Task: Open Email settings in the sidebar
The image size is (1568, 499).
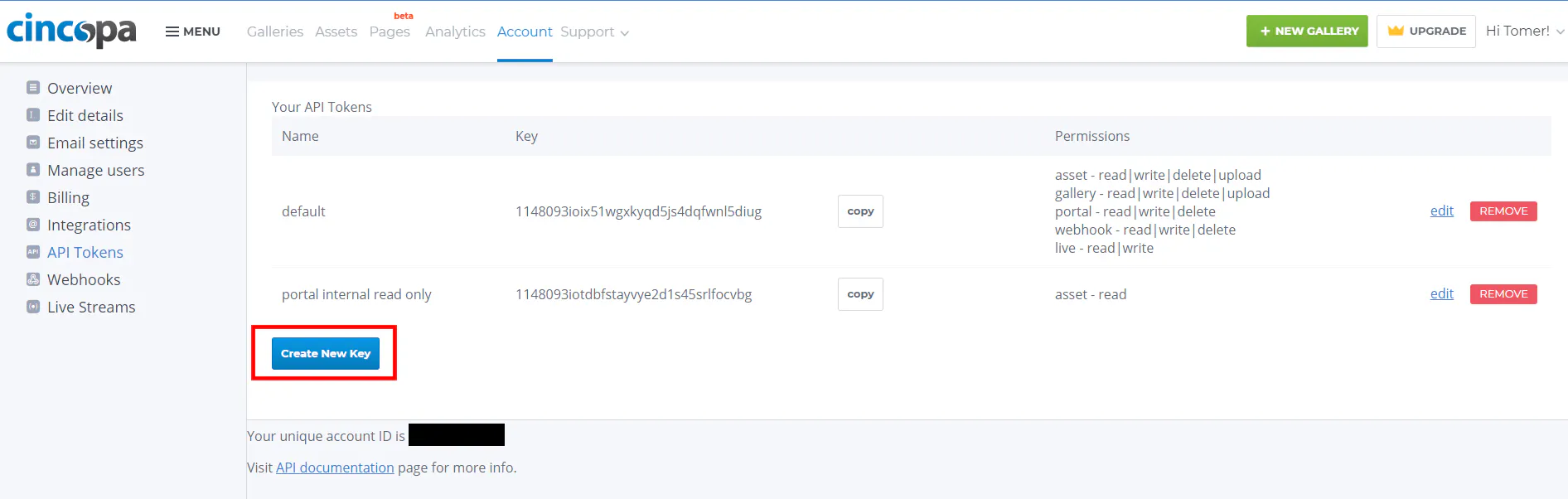Action: 95,143
